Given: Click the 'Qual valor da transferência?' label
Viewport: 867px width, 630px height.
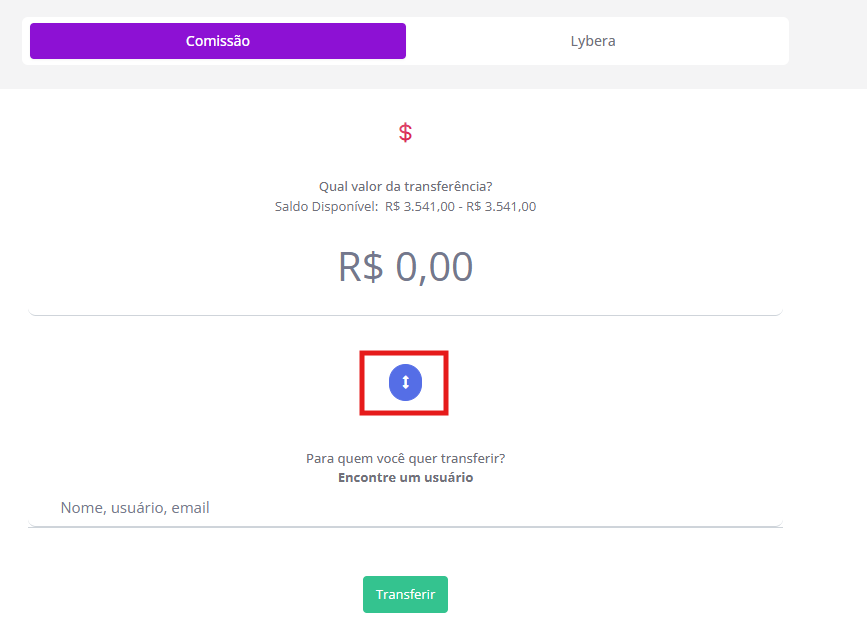Looking at the screenshot, I should tap(405, 186).
